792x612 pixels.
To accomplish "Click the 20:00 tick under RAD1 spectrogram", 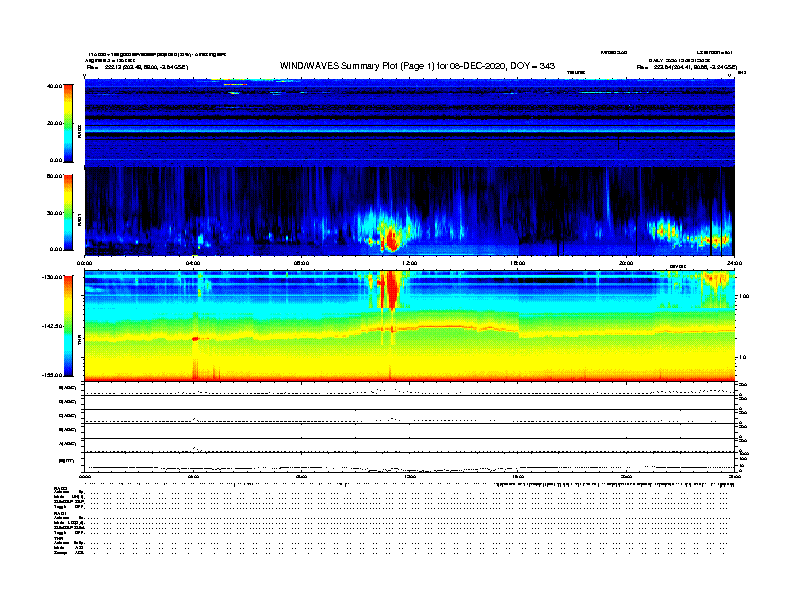I will click(626, 263).
